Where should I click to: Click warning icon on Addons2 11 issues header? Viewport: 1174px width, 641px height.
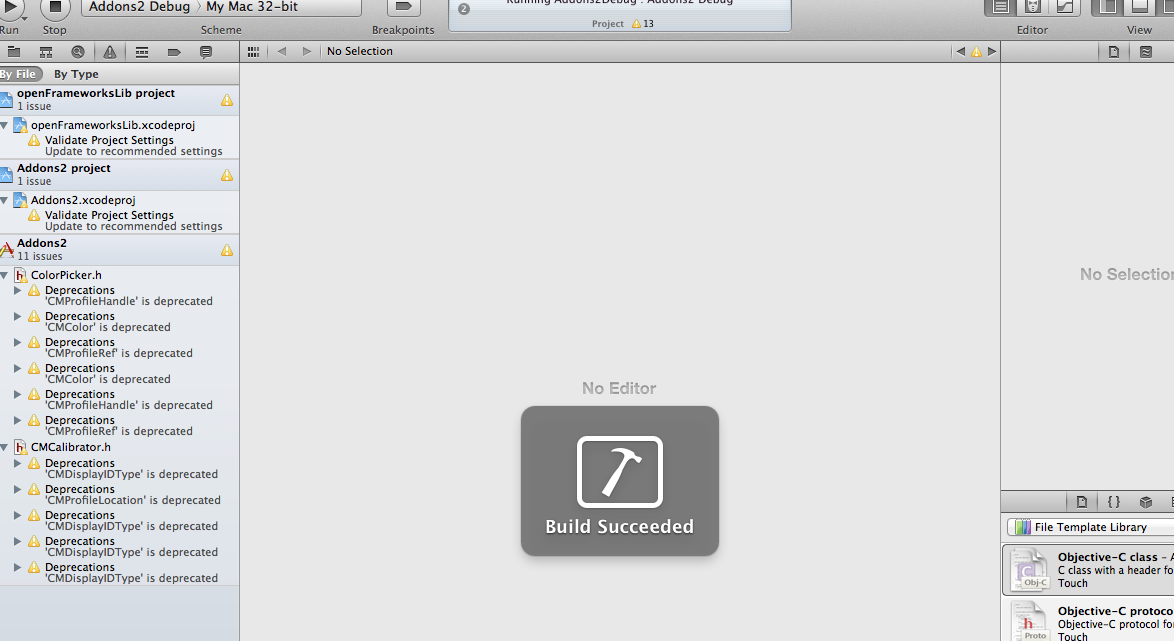[x=227, y=249]
